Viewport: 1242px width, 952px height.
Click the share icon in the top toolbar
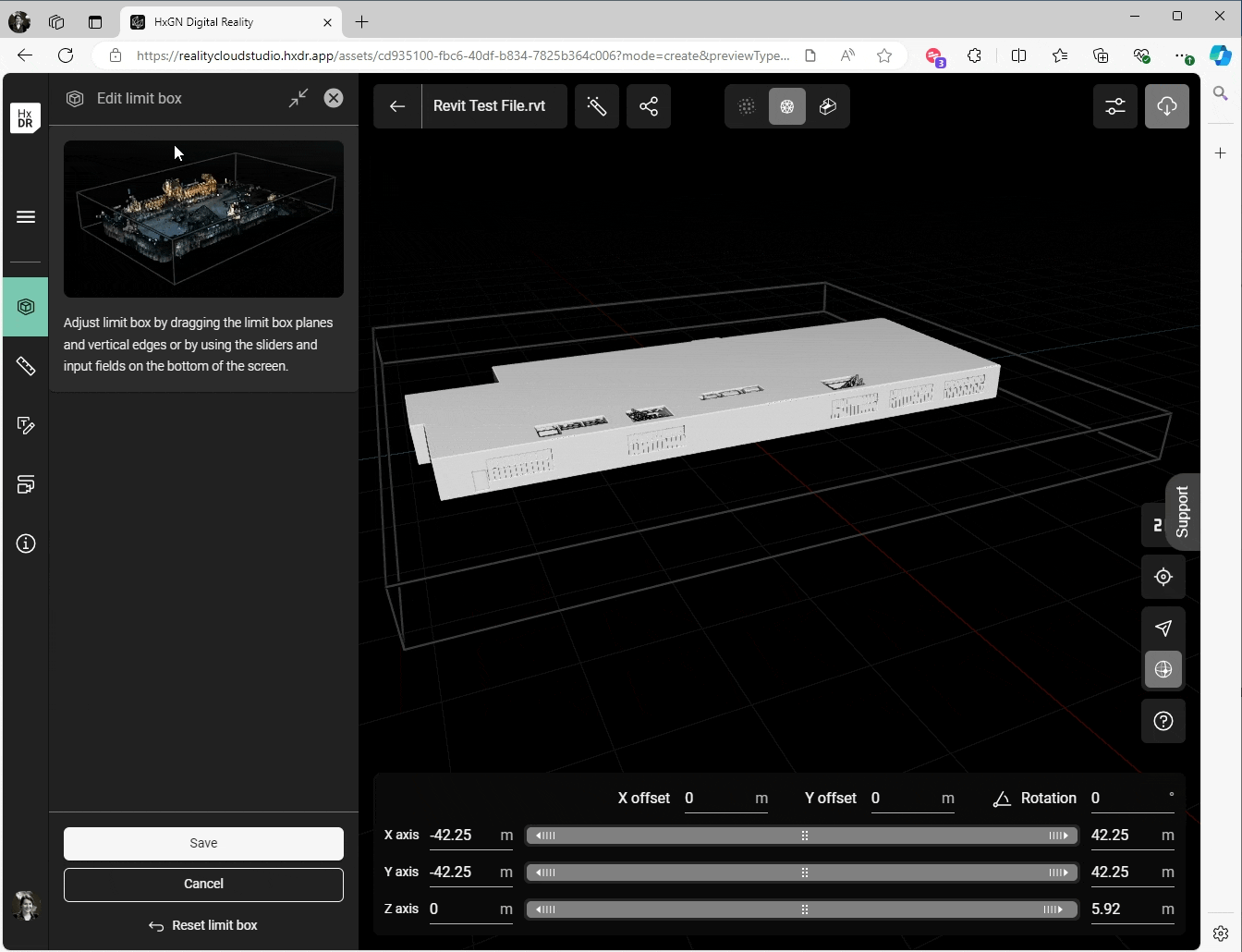coord(649,106)
